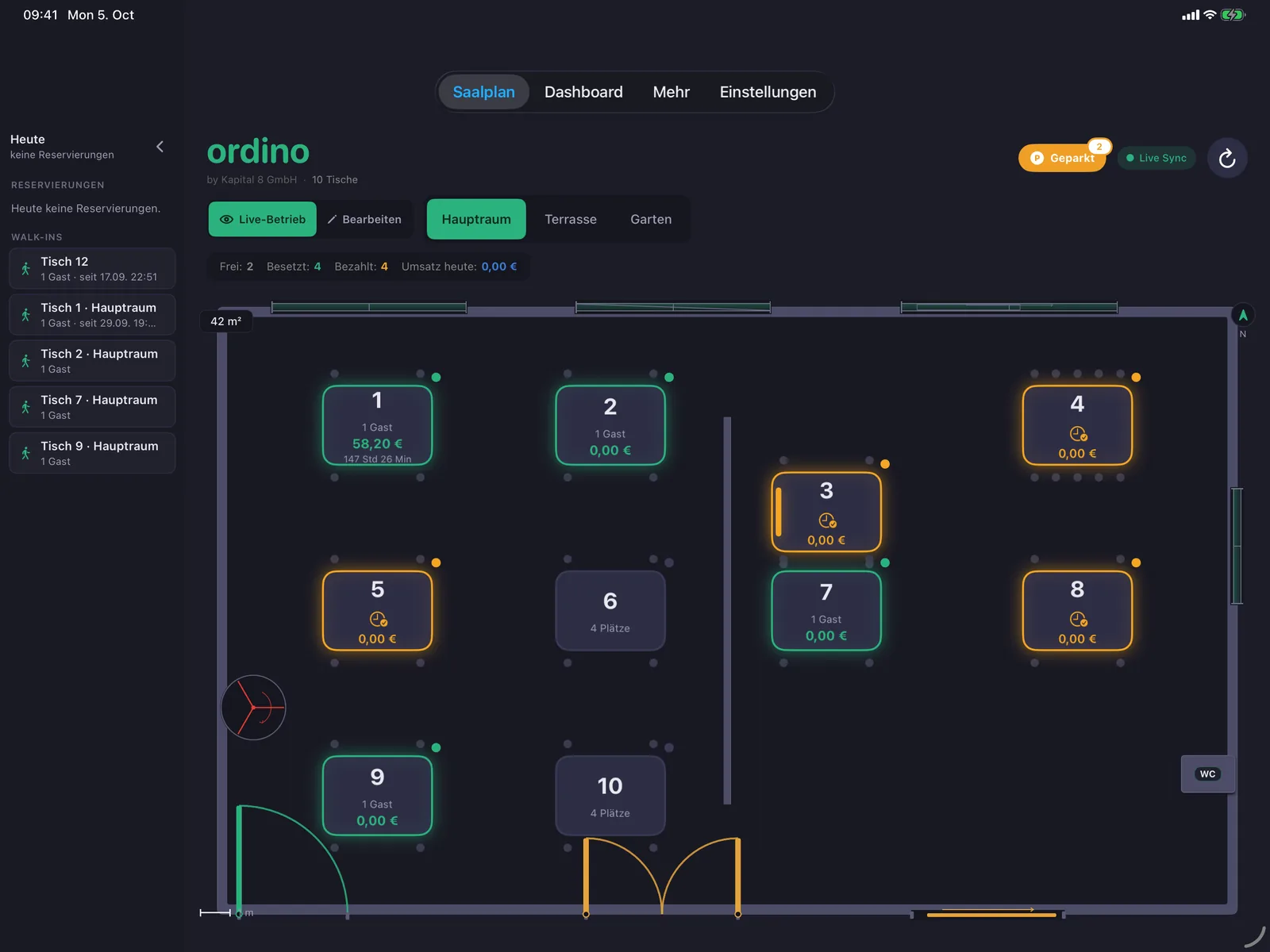Select table 9 on the floor plan
The width and height of the screenshot is (1270, 952).
(377, 796)
